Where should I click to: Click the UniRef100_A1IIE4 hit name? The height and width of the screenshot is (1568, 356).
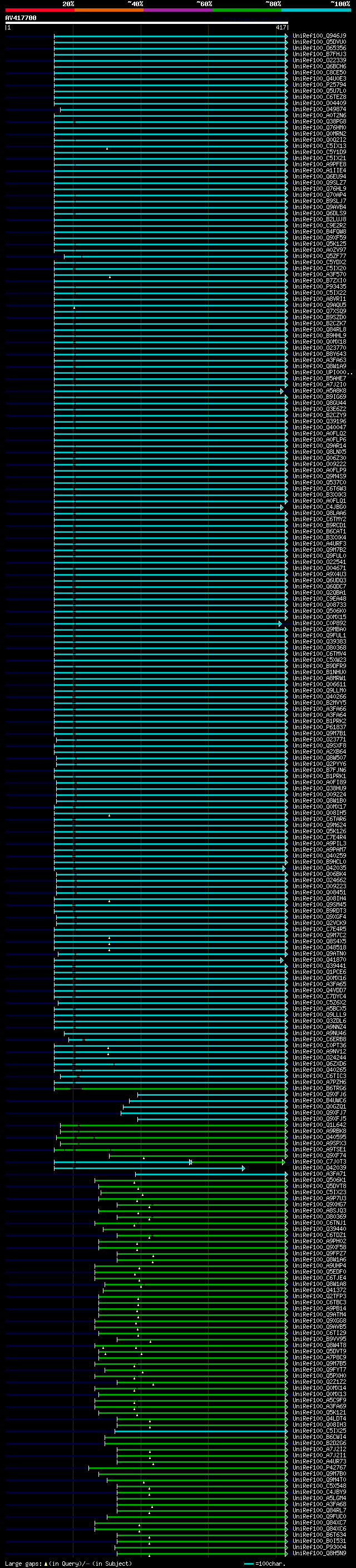point(319,170)
